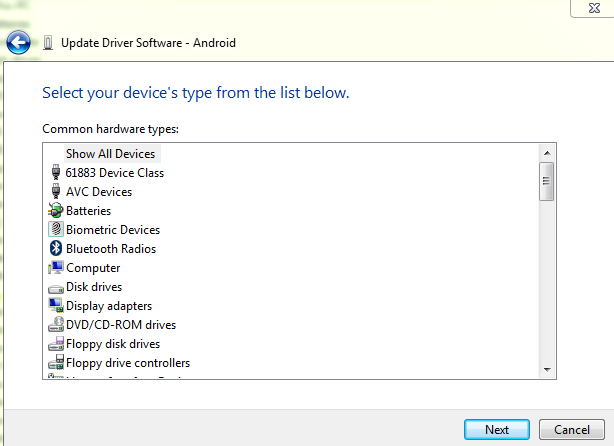
Task: Click the DVD/CD-ROM drives icon
Action: 55,325
